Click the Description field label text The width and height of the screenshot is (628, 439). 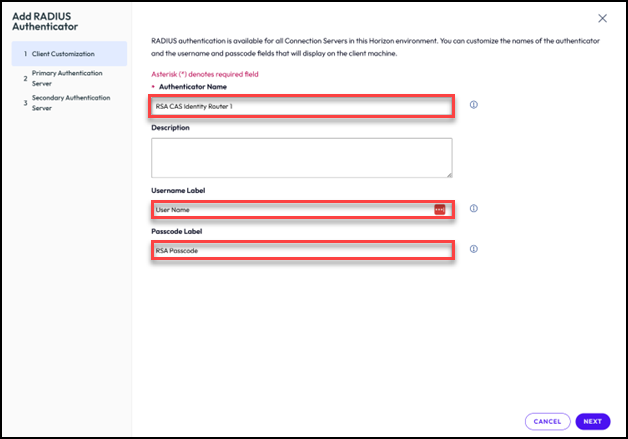(171, 128)
